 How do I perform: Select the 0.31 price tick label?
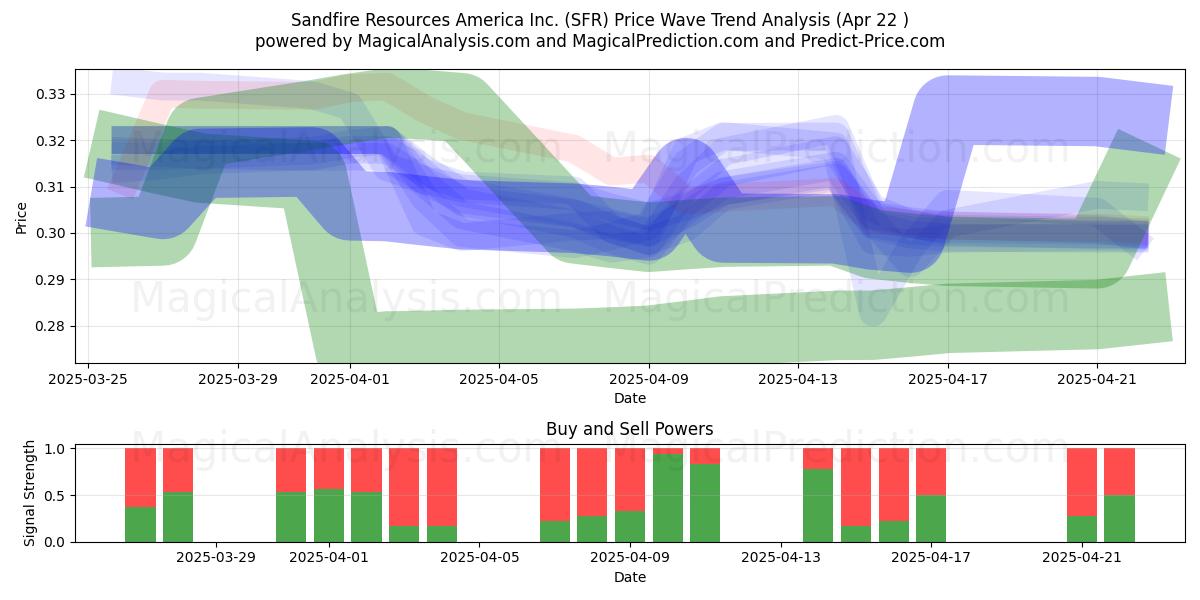point(50,187)
